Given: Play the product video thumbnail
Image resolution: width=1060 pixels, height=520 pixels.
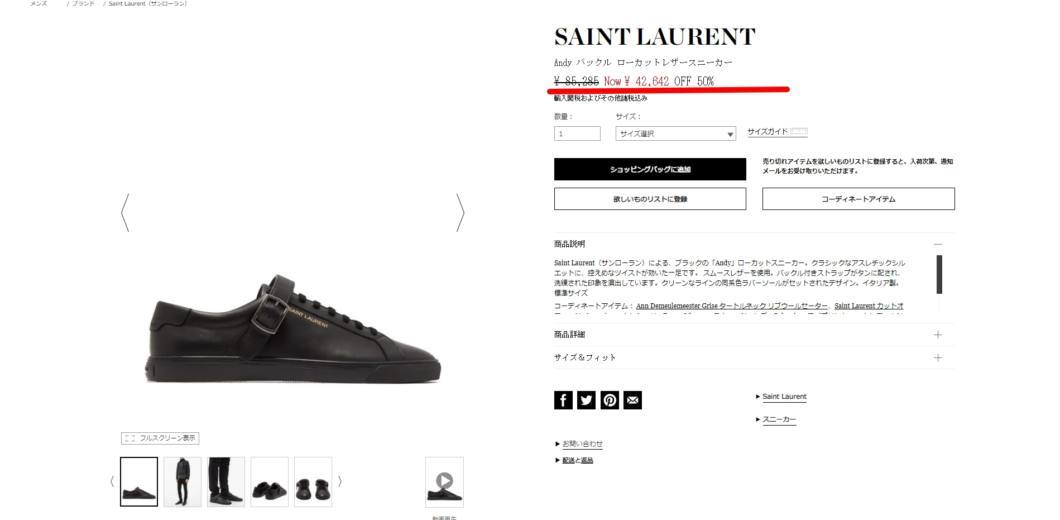Looking at the screenshot, I should [x=444, y=482].
